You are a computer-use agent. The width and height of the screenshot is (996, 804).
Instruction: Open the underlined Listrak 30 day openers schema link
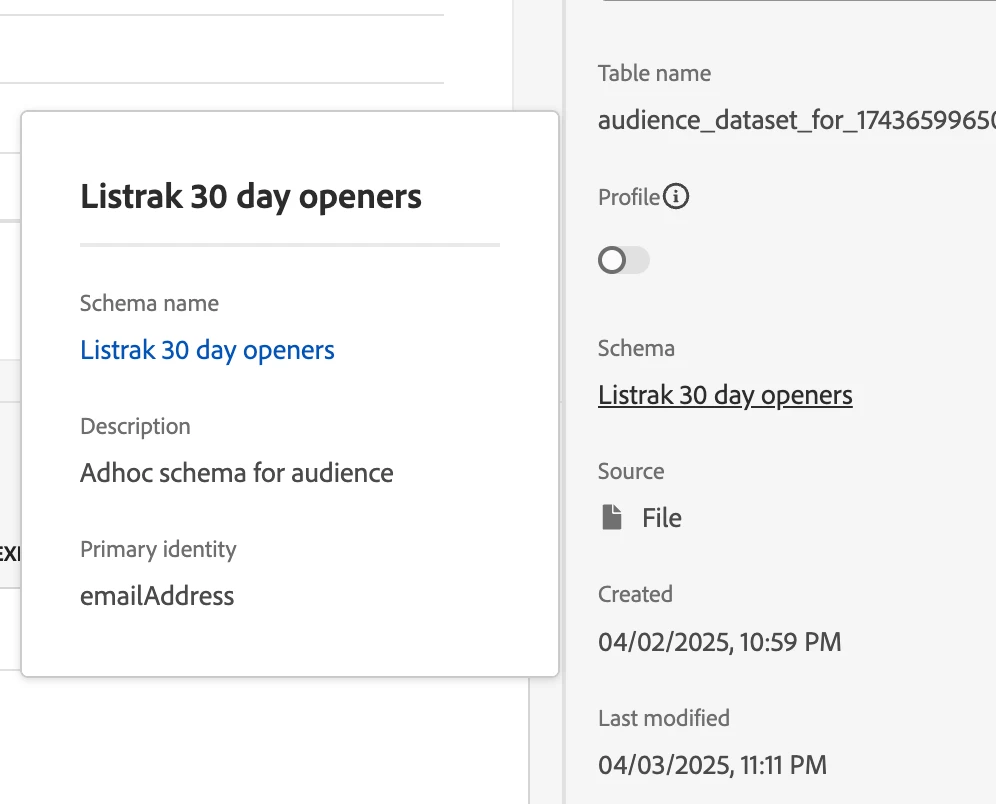pos(725,395)
